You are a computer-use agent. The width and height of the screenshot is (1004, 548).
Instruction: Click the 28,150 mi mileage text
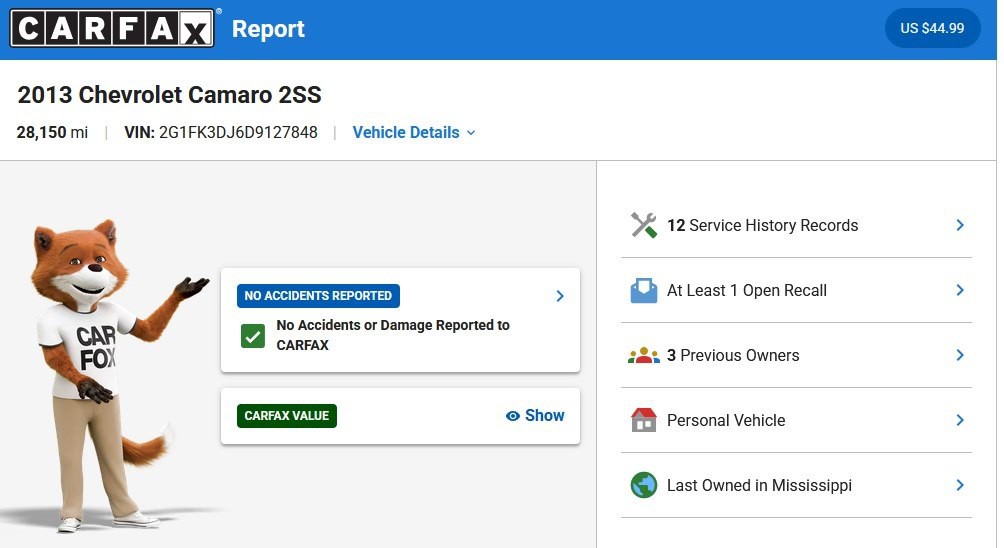coord(53,133)
